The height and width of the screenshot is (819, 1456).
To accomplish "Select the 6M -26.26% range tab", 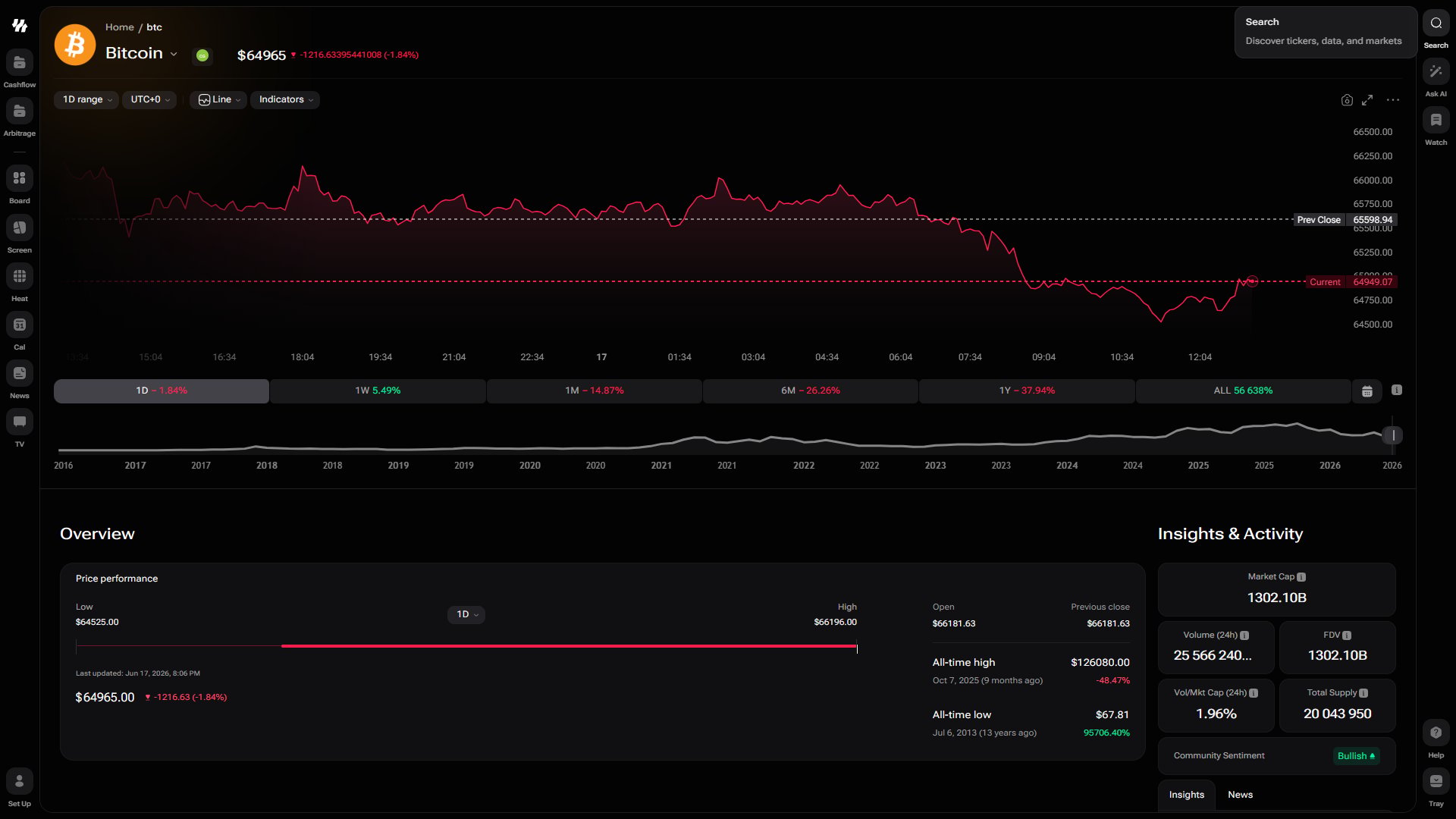I will (811, 391).
